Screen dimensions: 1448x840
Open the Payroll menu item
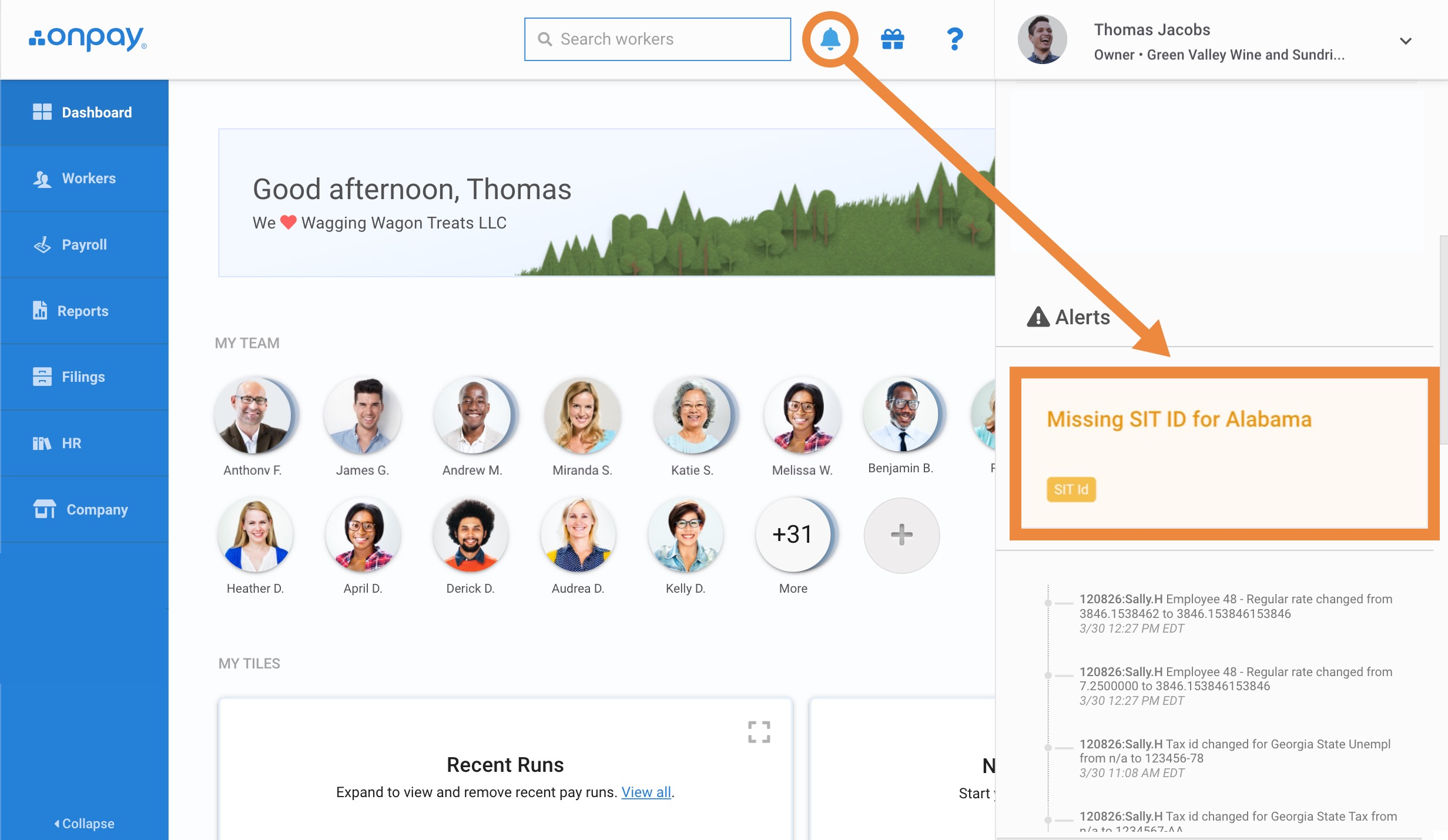(x=84, y=244)
